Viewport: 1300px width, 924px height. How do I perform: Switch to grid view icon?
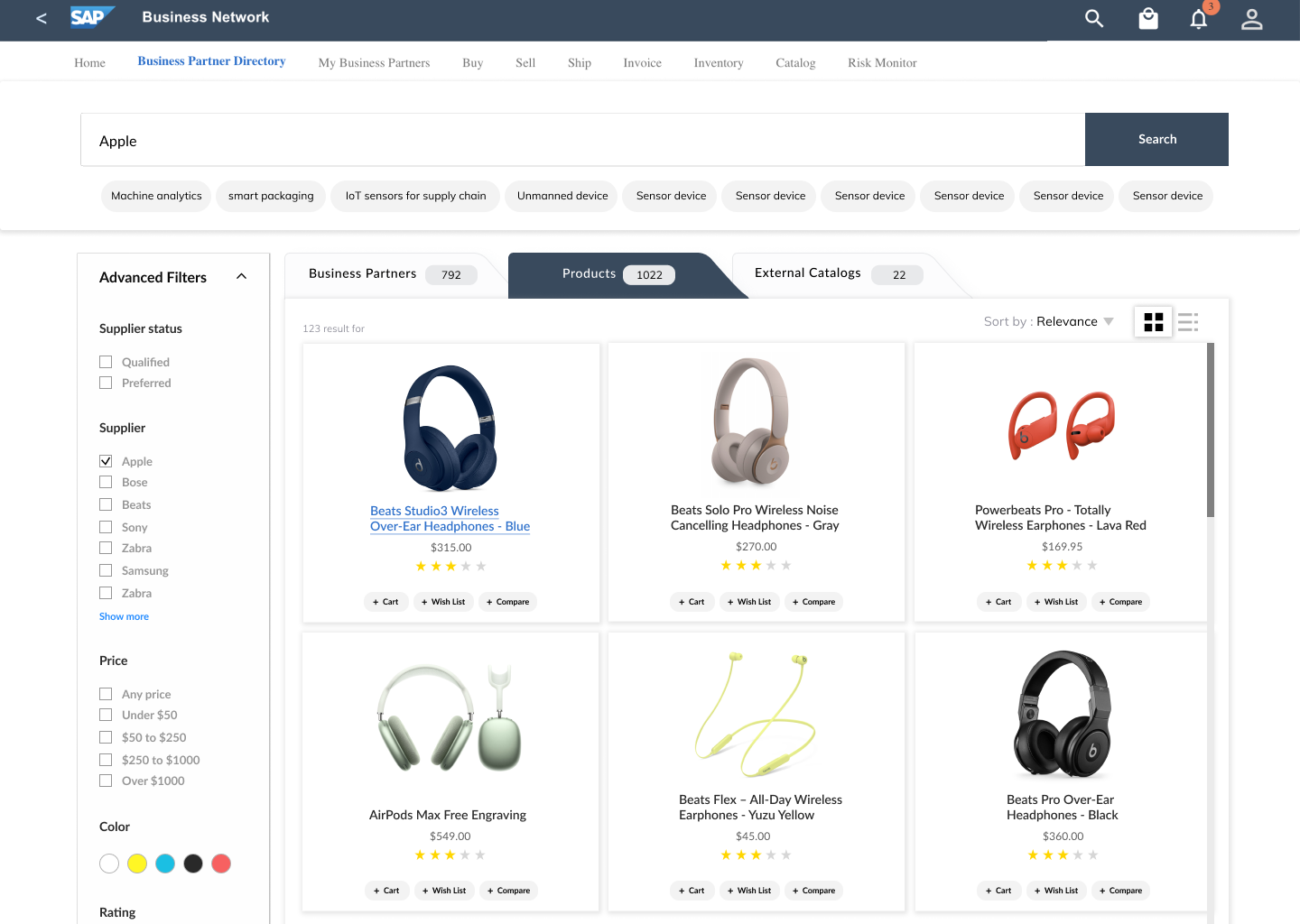click(x=1154, y=322)
